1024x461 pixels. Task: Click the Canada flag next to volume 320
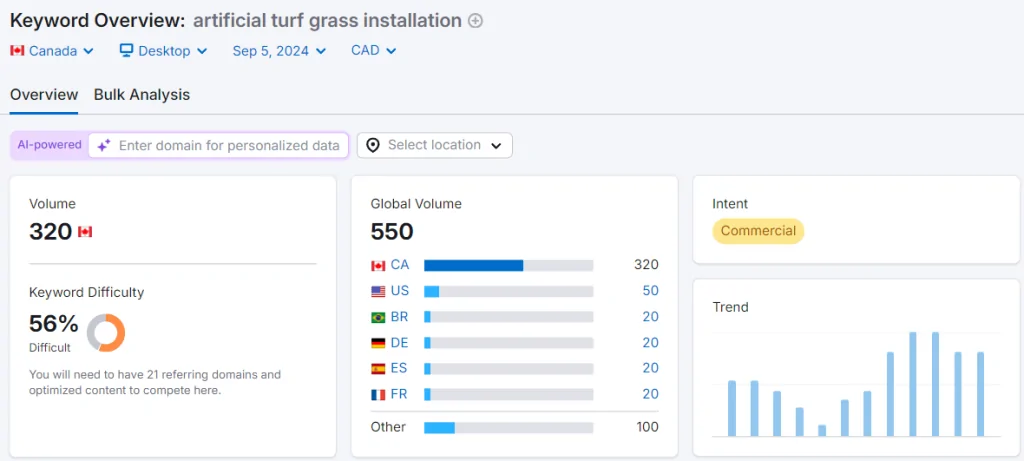(85, 232)
